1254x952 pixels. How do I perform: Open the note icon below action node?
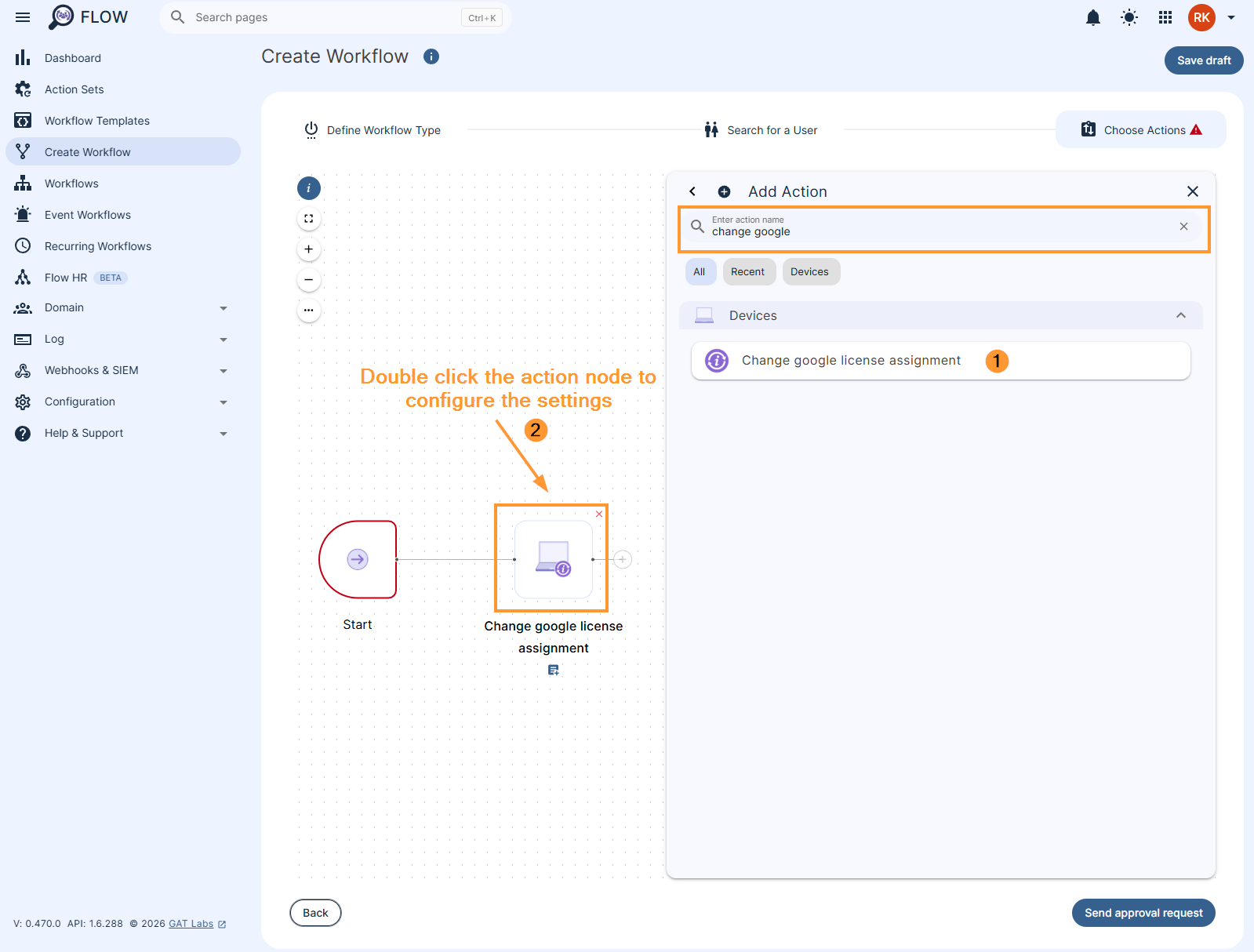tap(554, 670)
